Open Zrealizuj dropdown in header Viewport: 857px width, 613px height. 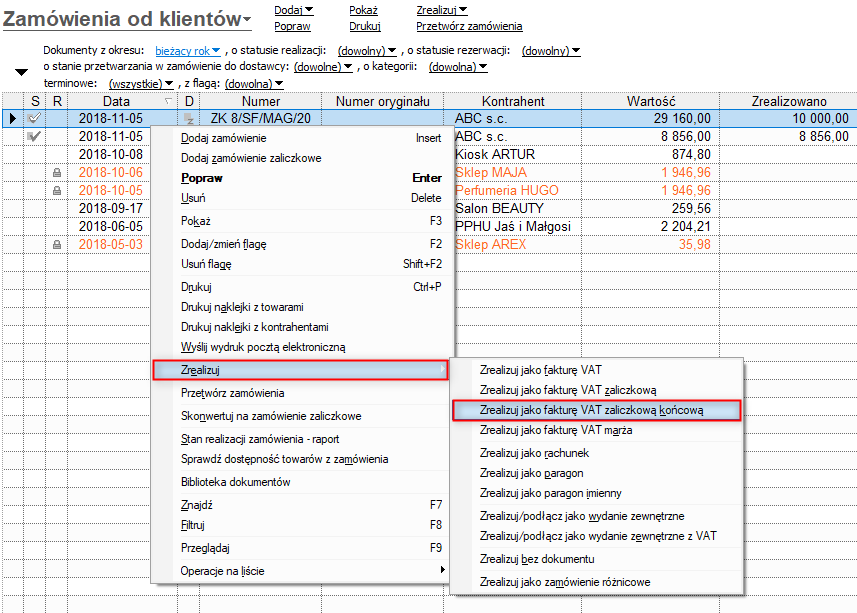pyautogui.click(x=442, y=10)
